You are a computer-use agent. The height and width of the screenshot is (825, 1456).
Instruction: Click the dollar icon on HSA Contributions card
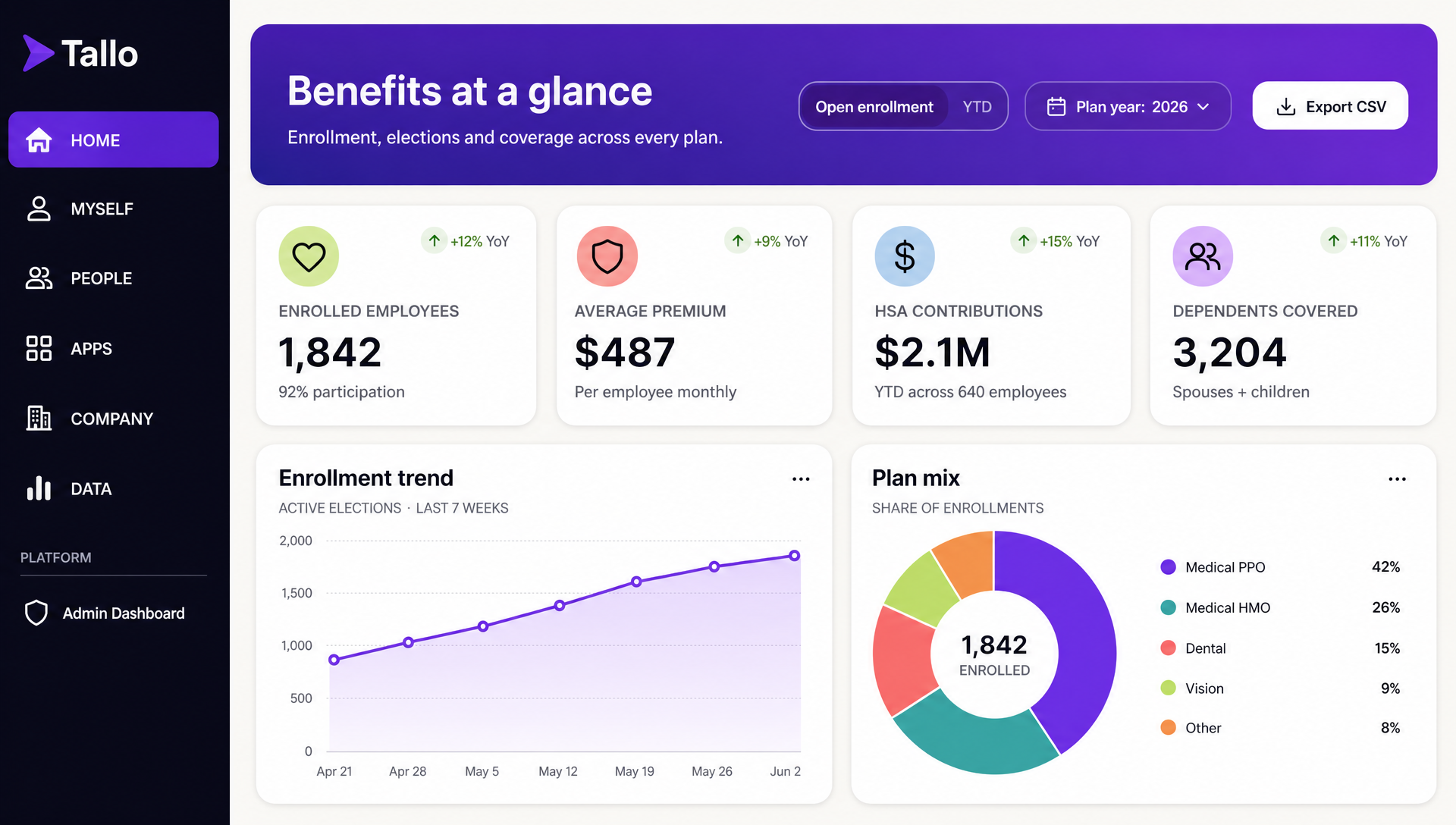905,256
